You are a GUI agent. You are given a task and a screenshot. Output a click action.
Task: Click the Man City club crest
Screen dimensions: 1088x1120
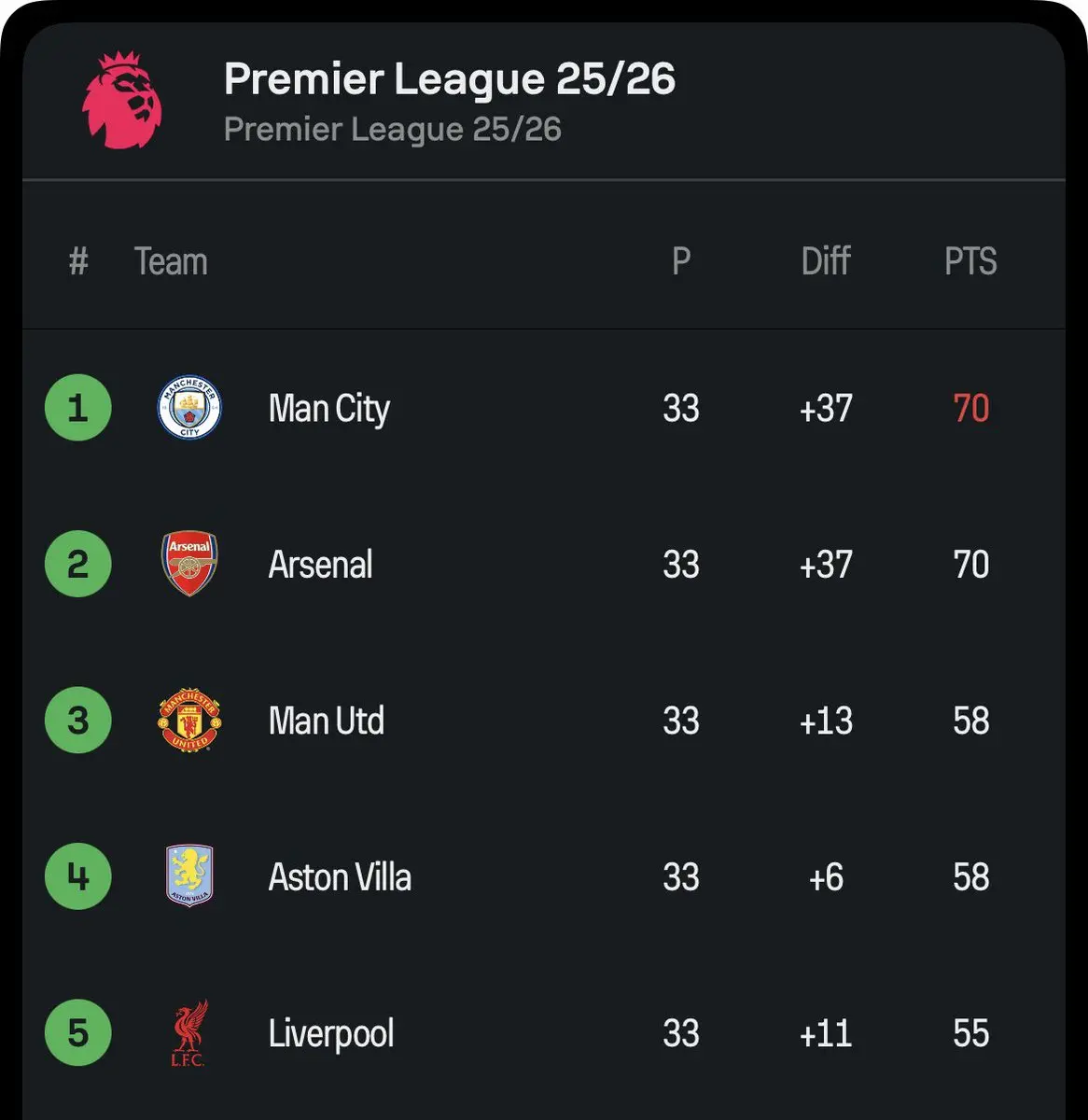click(x=189, y=408)
